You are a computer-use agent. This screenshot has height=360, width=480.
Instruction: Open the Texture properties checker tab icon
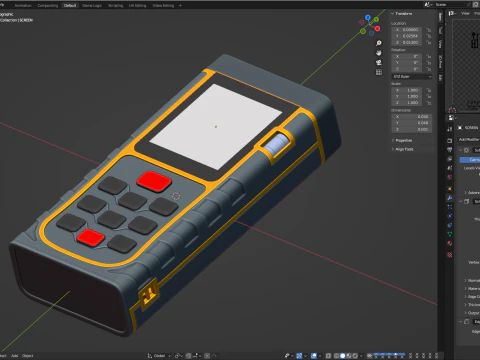(450, 255)
